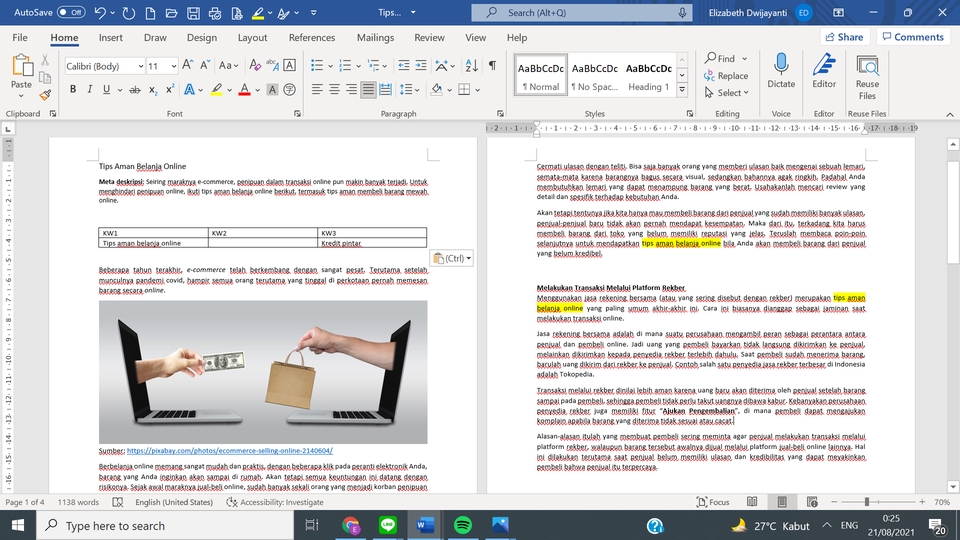Open the font name dropdown Calibri (Body)

click(x=141, y=66)
